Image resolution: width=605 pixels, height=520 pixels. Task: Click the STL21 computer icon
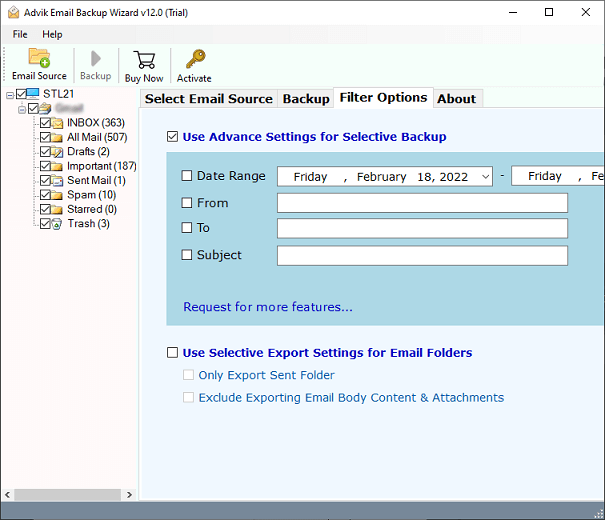tap(31, 94)
